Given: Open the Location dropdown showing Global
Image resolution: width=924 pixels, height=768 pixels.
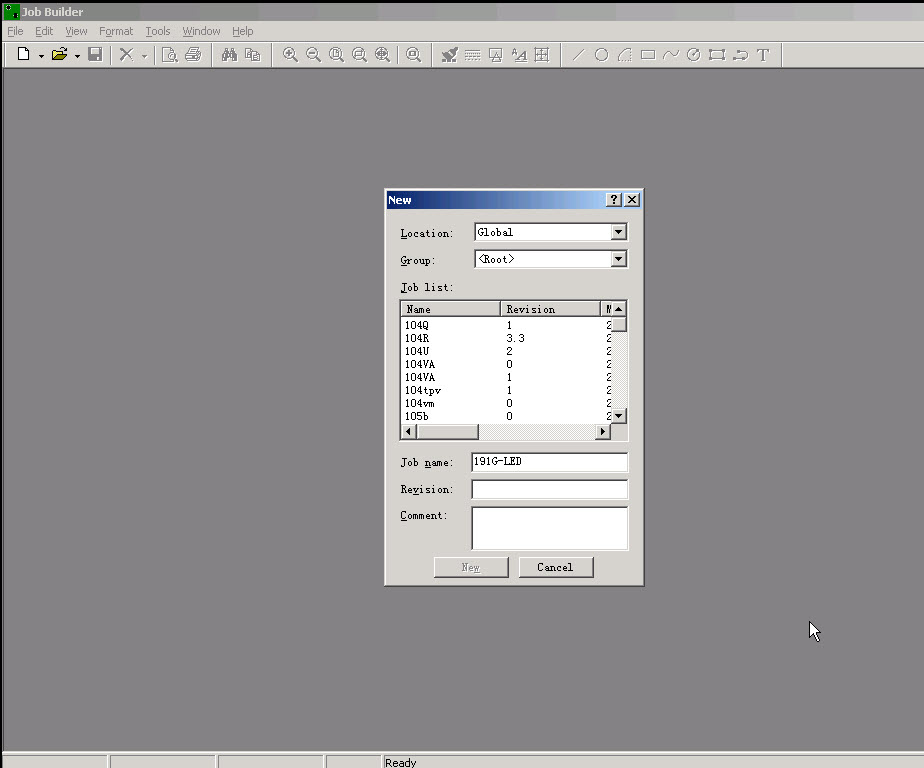Looking at the screenshot, I should [618, 232].
